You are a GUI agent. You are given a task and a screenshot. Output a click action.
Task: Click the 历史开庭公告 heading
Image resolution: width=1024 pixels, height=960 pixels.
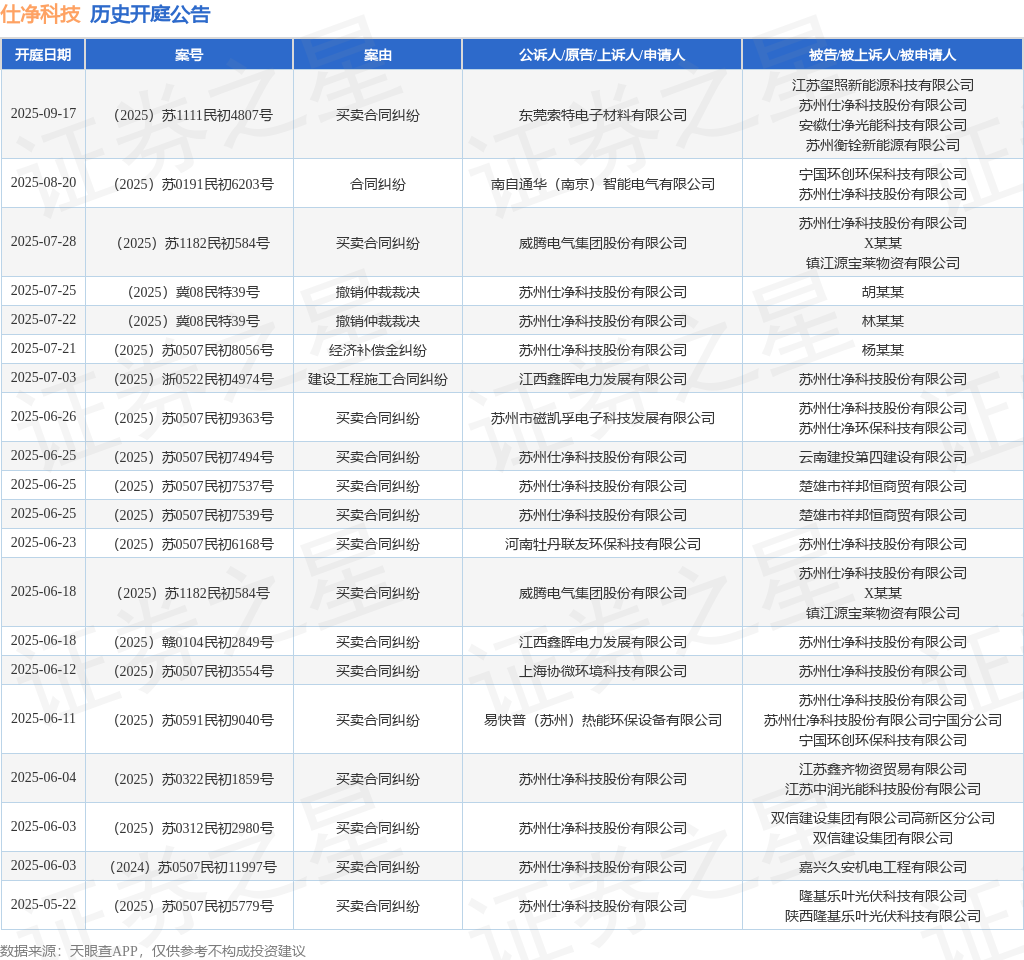[150, 14]
